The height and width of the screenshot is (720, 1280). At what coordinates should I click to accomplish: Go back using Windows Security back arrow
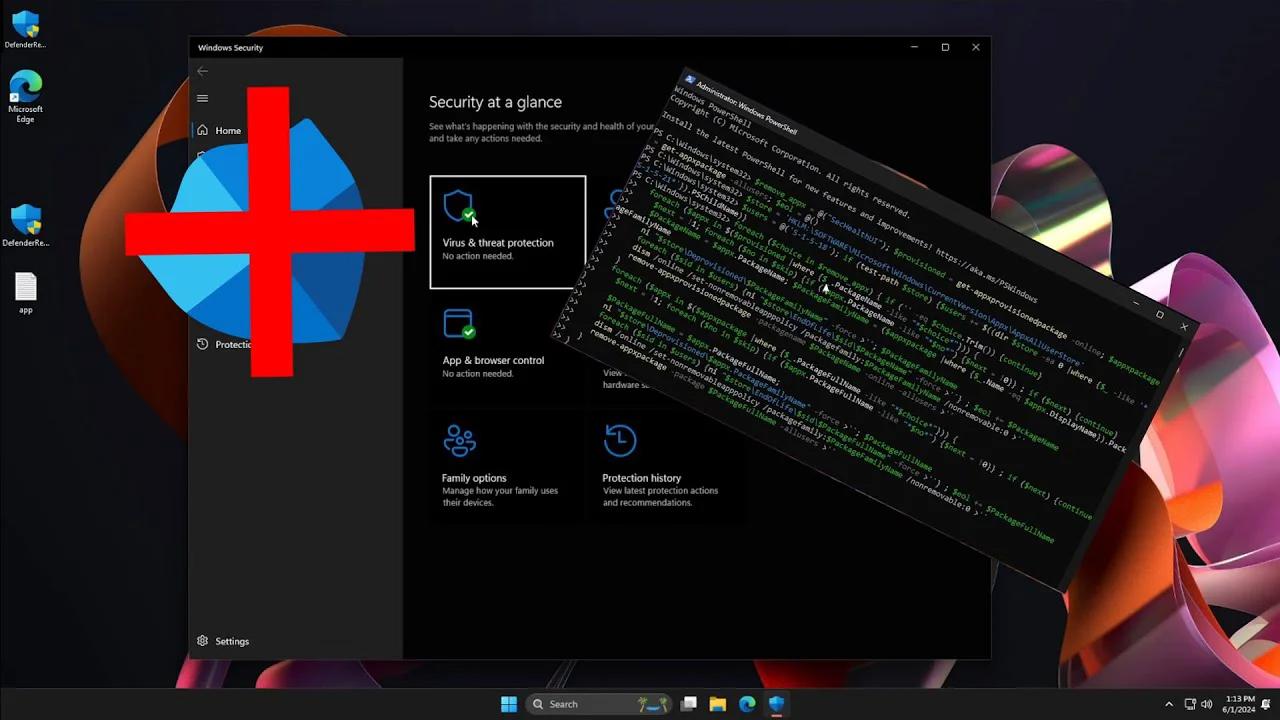coord(203,71)
